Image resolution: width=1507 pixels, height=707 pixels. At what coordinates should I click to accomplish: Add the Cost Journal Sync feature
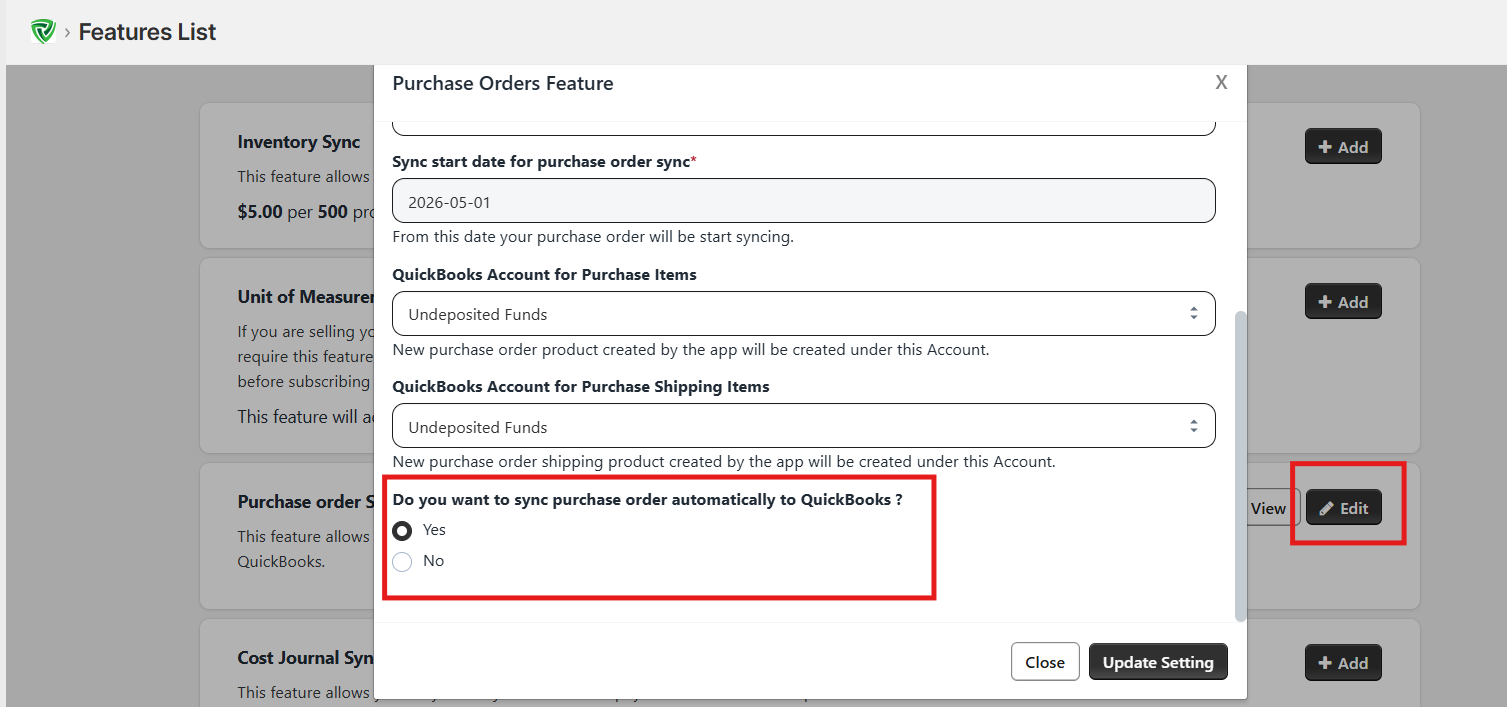point(1343,662)
